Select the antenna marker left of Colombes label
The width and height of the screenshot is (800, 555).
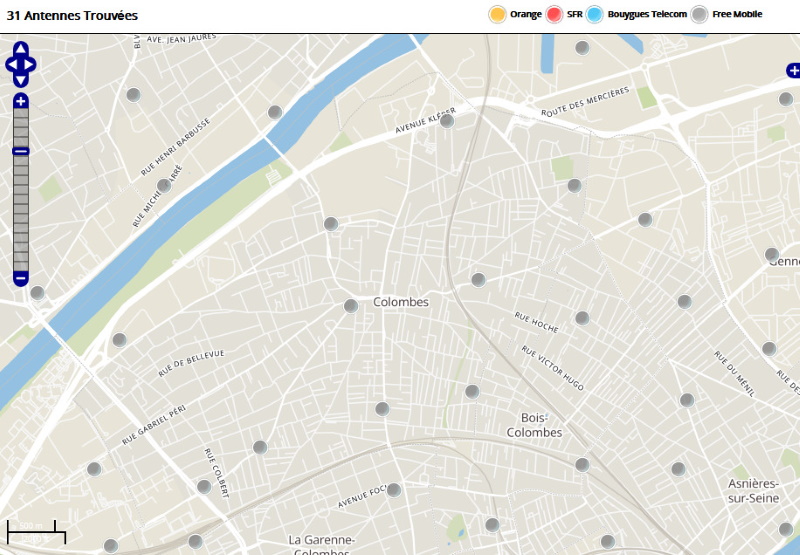point(351,306)
